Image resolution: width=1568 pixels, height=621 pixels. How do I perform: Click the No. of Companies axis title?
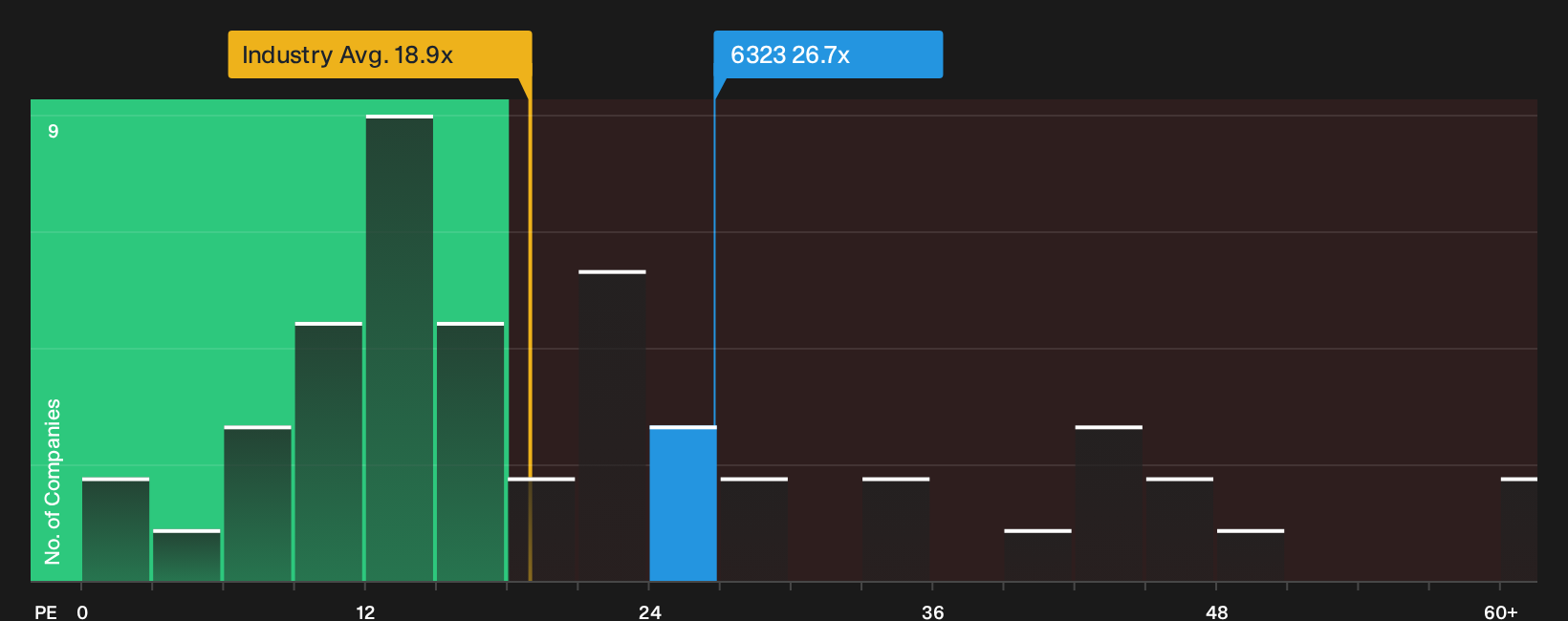pos(53,481)
